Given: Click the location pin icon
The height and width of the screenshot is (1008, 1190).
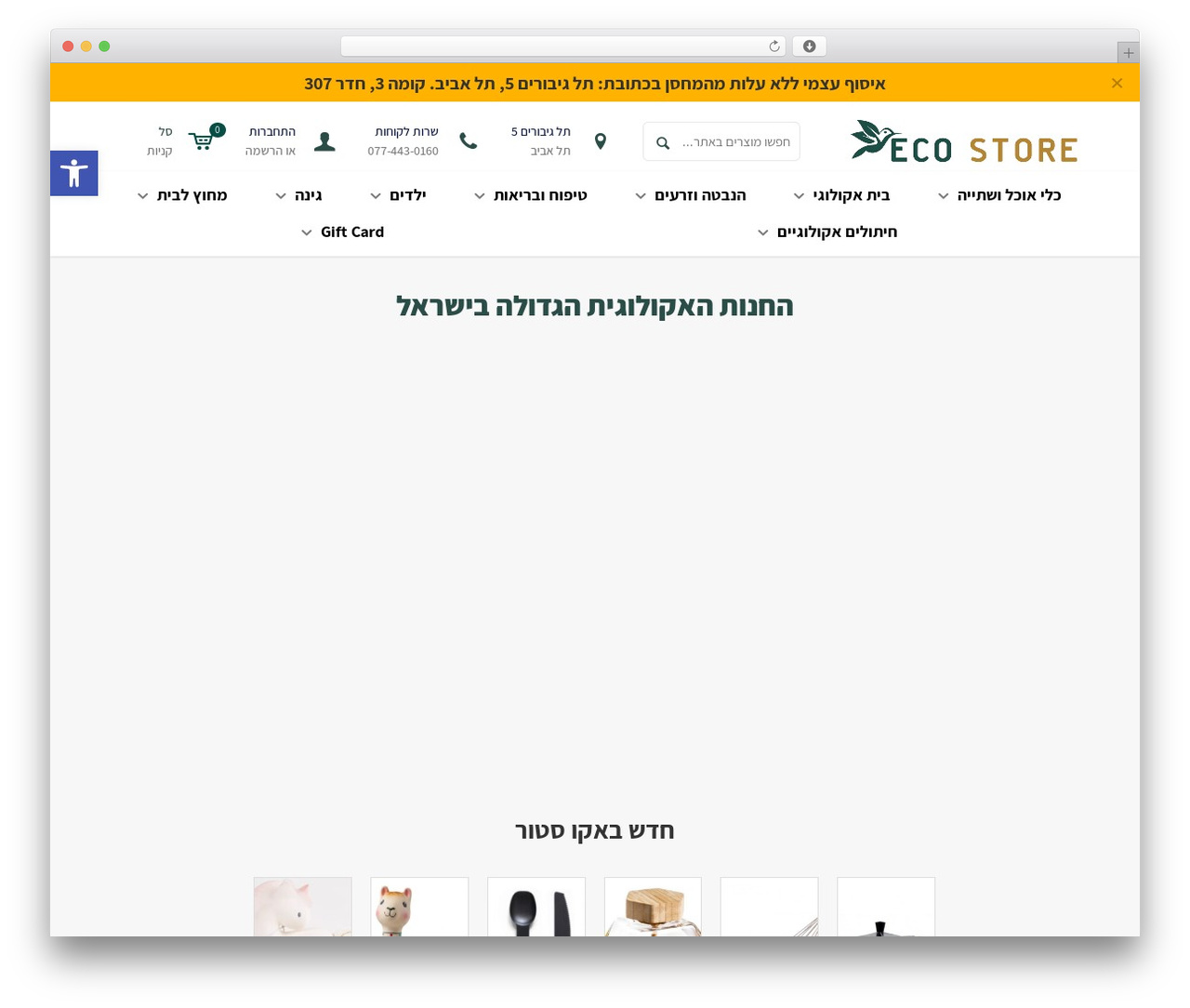Looking at the screenshot, I should [601, 141].
